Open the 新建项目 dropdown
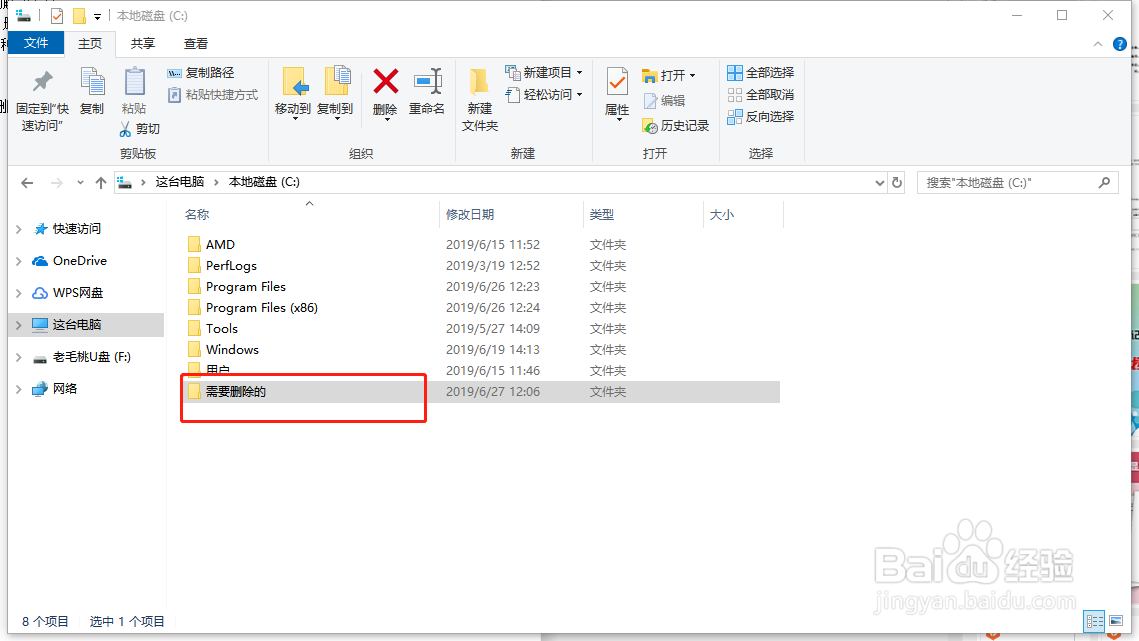The width and height of the screenshot is (1139, 641). [x=543, y=72]
